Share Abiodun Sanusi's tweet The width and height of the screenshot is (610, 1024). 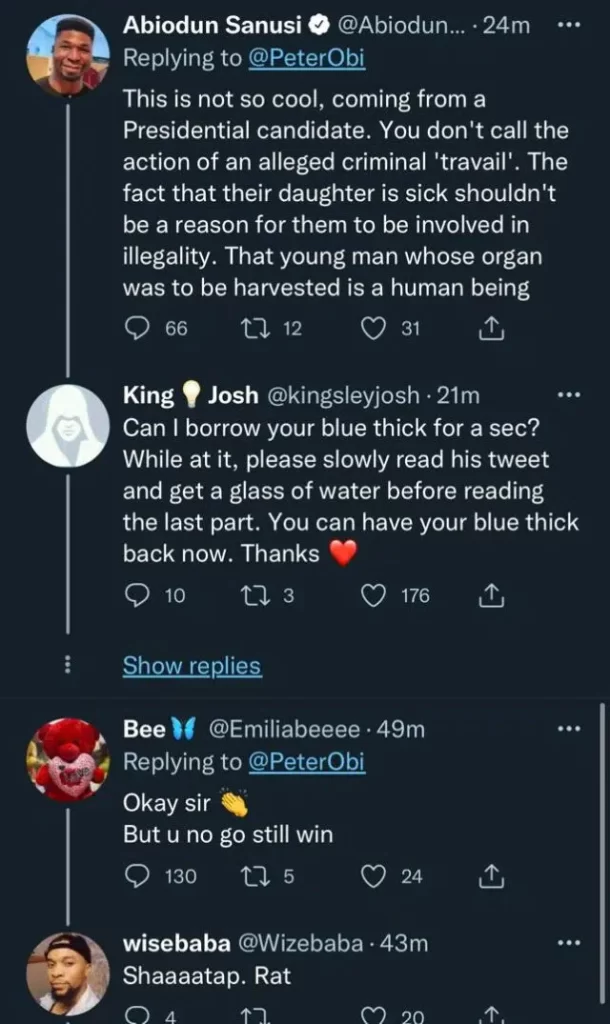coord(490,328)
